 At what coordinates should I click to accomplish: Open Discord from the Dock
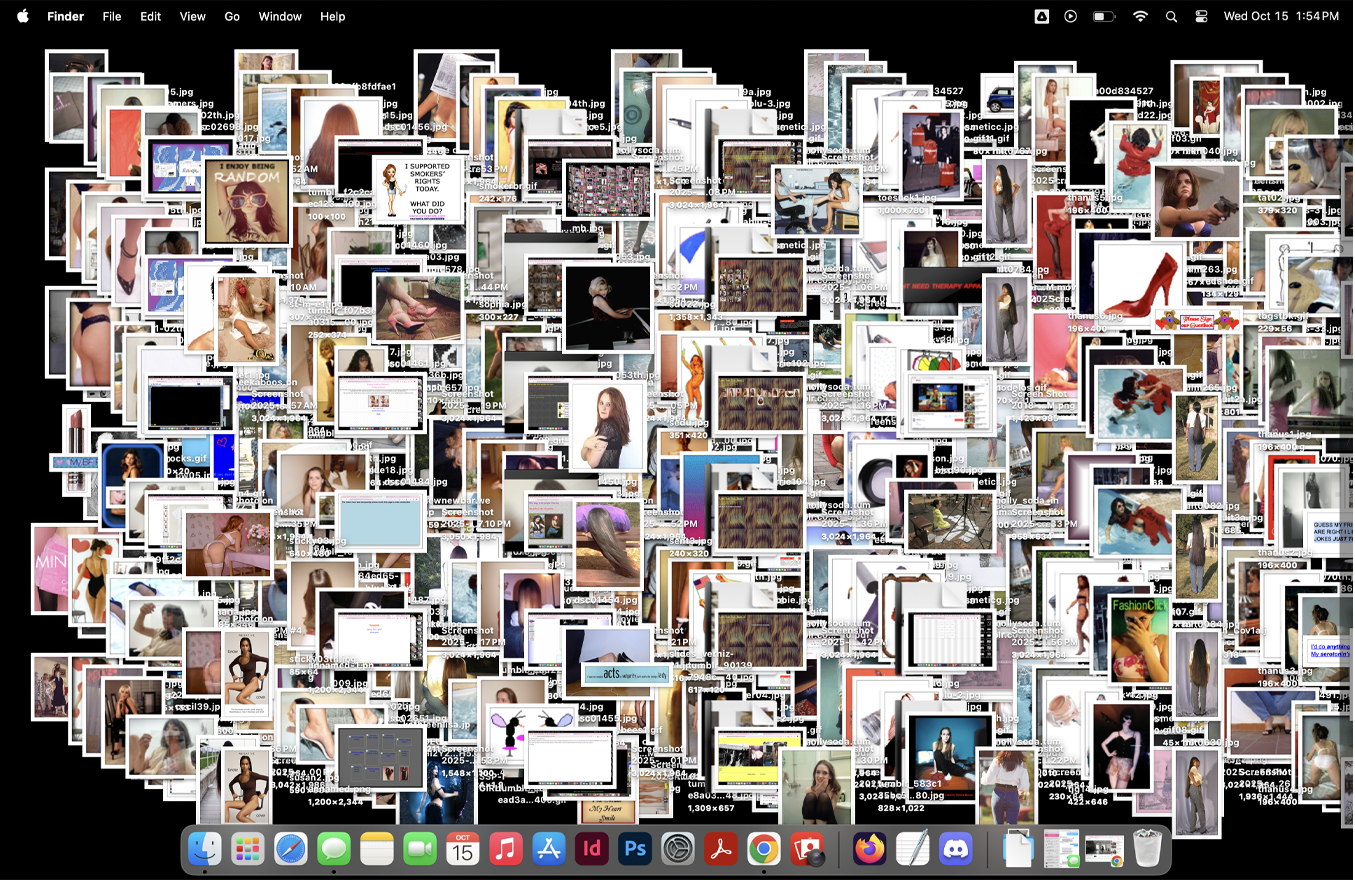956,850
